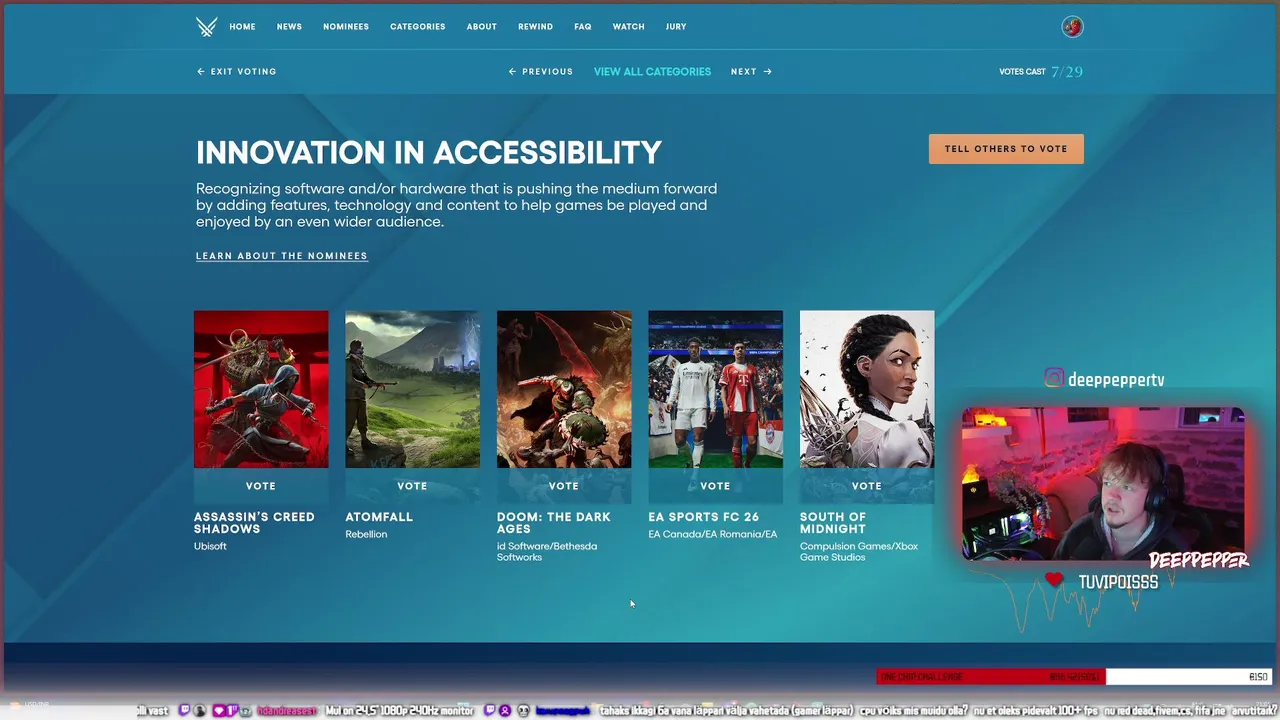This screenshot has width=1280, height=720.
Task: Exit voting via the back link
Action: [237, 72]
